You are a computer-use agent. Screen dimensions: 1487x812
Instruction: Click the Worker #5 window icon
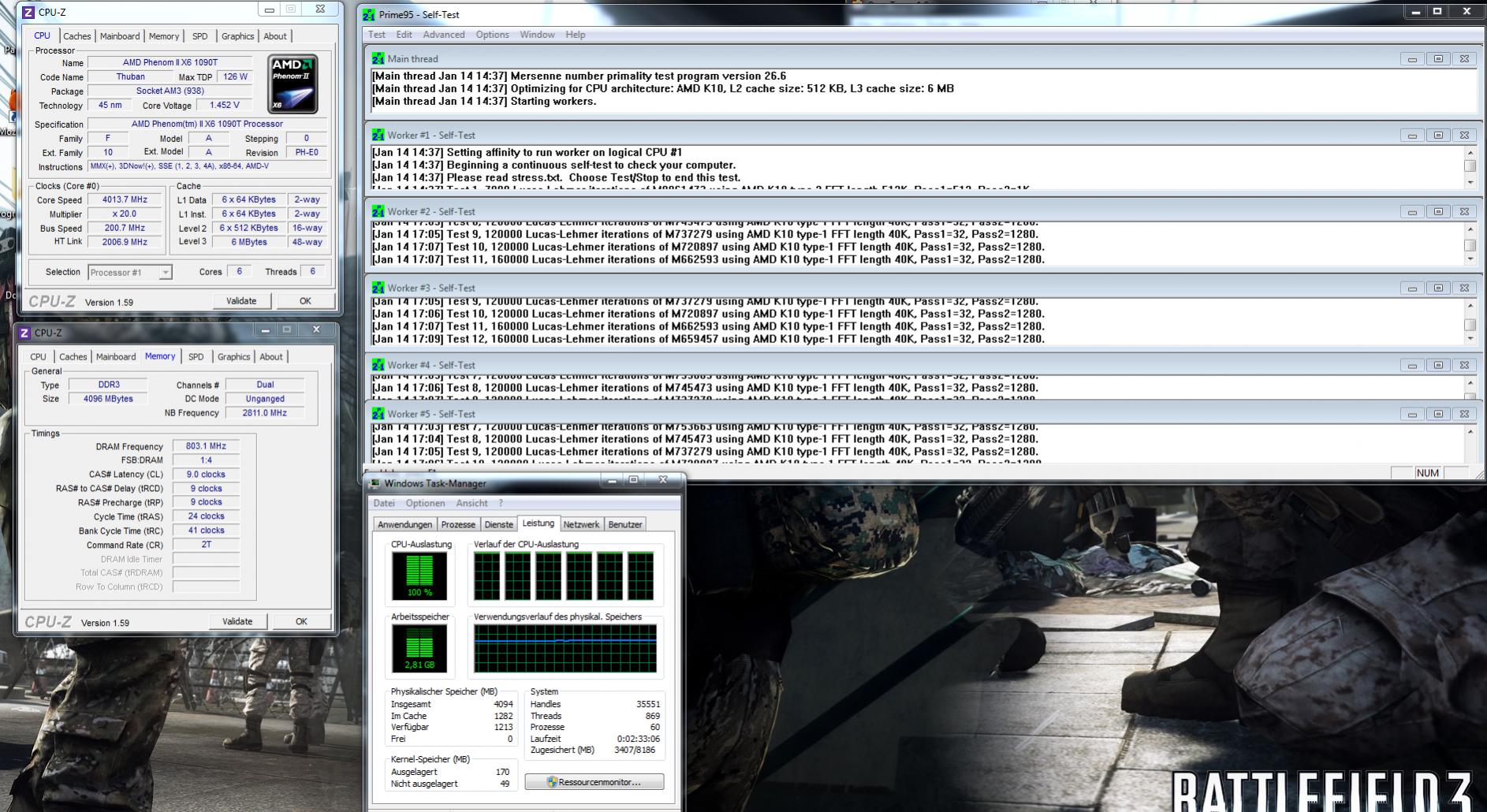click(378, 414)
